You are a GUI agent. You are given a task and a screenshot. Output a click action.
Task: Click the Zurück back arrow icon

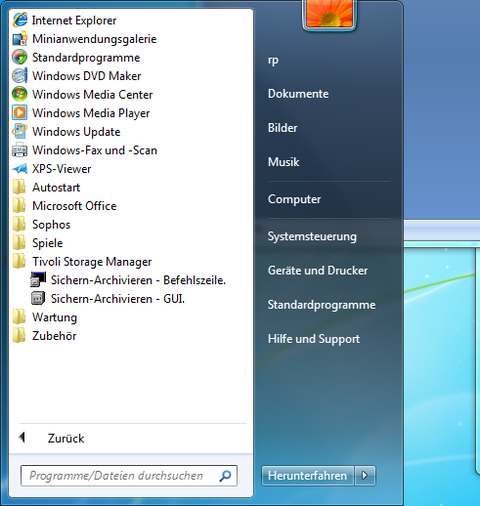coord(22,437)
